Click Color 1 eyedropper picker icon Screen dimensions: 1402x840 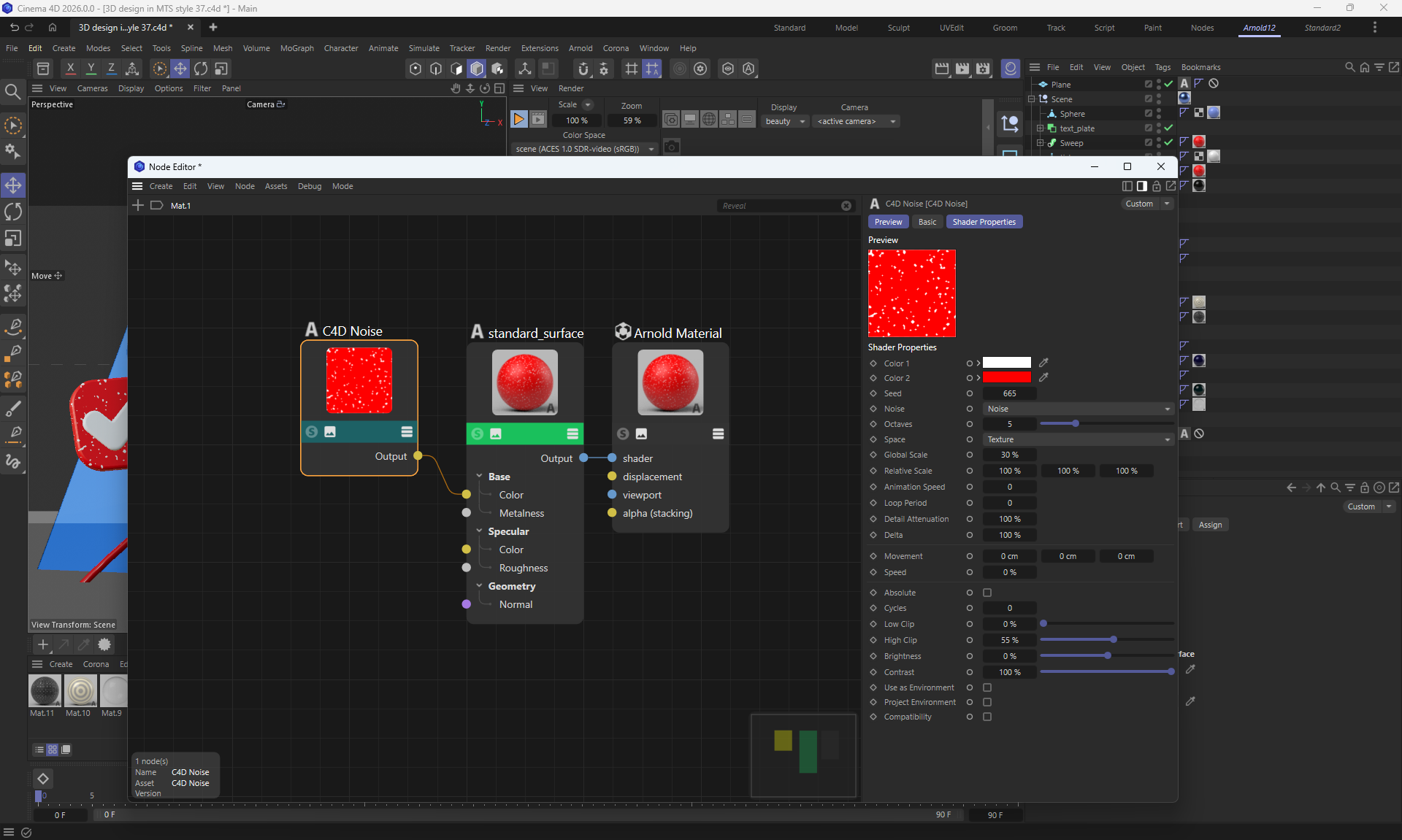coord(1043,363)
